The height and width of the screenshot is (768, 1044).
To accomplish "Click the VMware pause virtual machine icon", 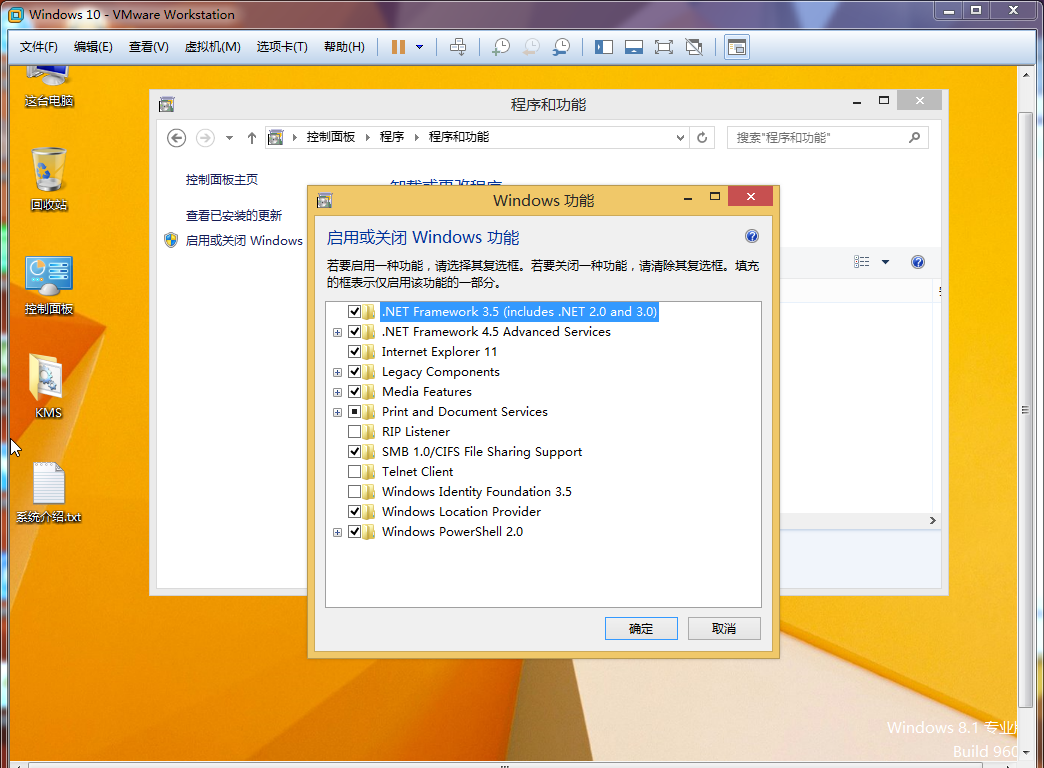I will 398,47.
